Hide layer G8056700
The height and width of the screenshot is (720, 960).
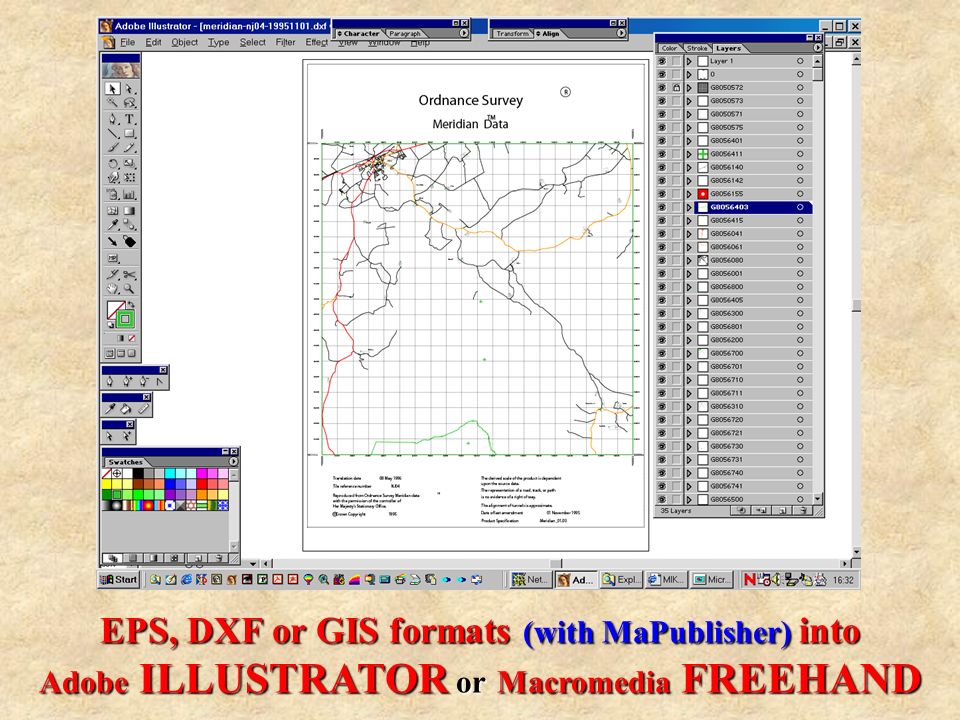(662, 353)
